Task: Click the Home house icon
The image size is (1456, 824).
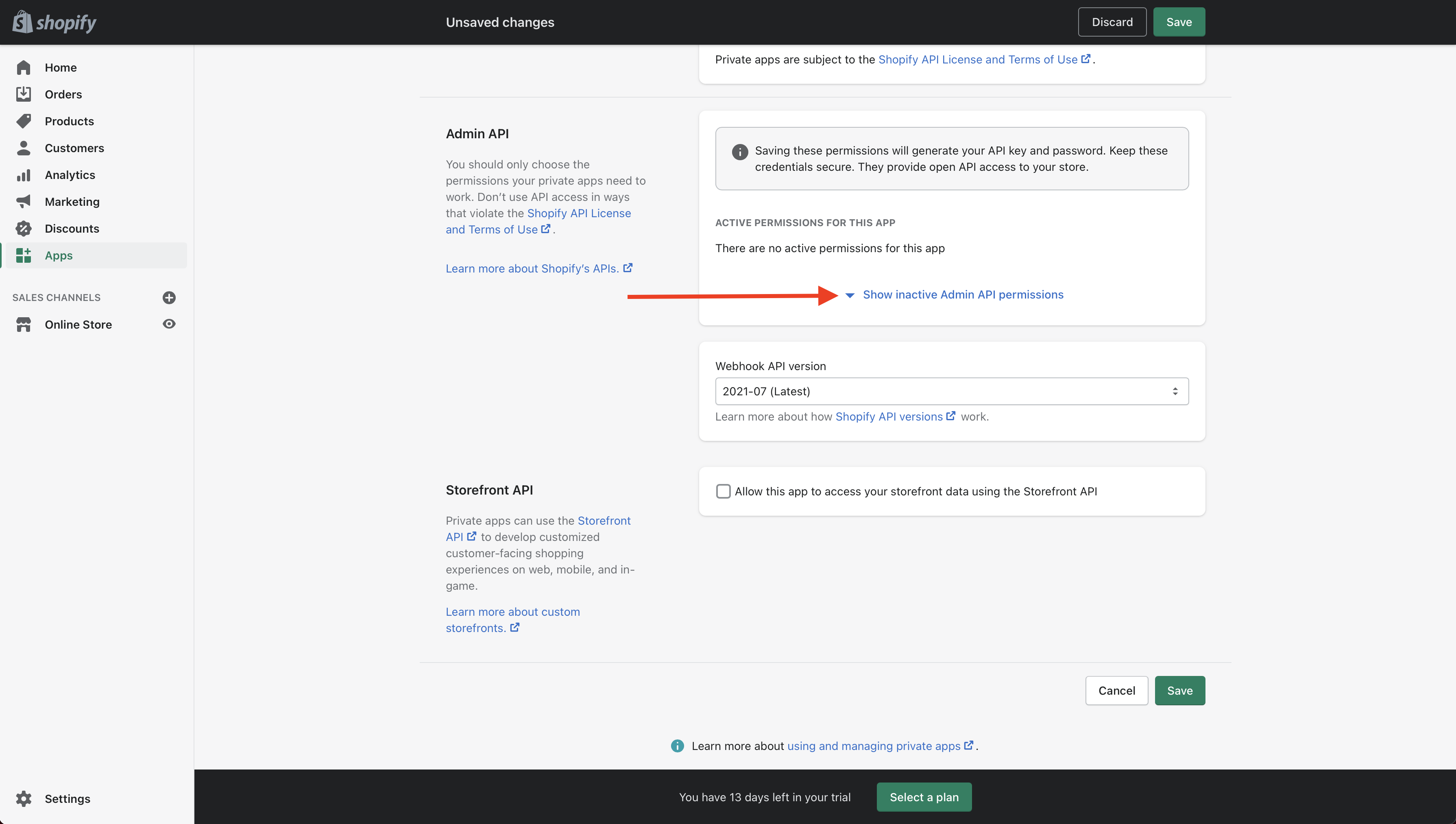Action: click(24, 68)
